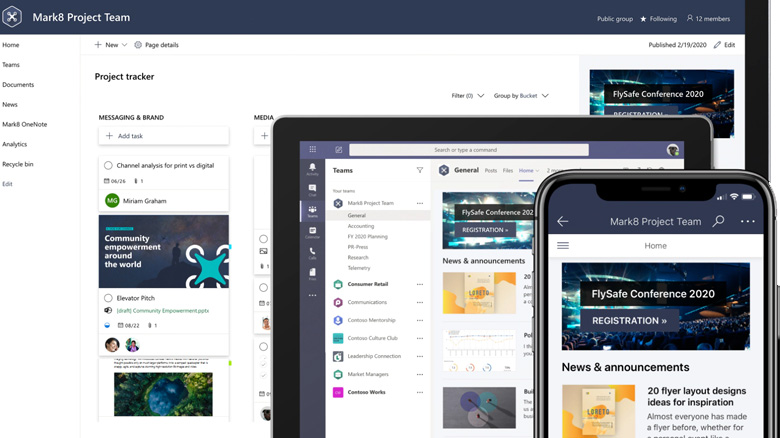Open more options for Leadership Connection
The width and height of the screenshot is (780, 438).
tap(420, 356)
